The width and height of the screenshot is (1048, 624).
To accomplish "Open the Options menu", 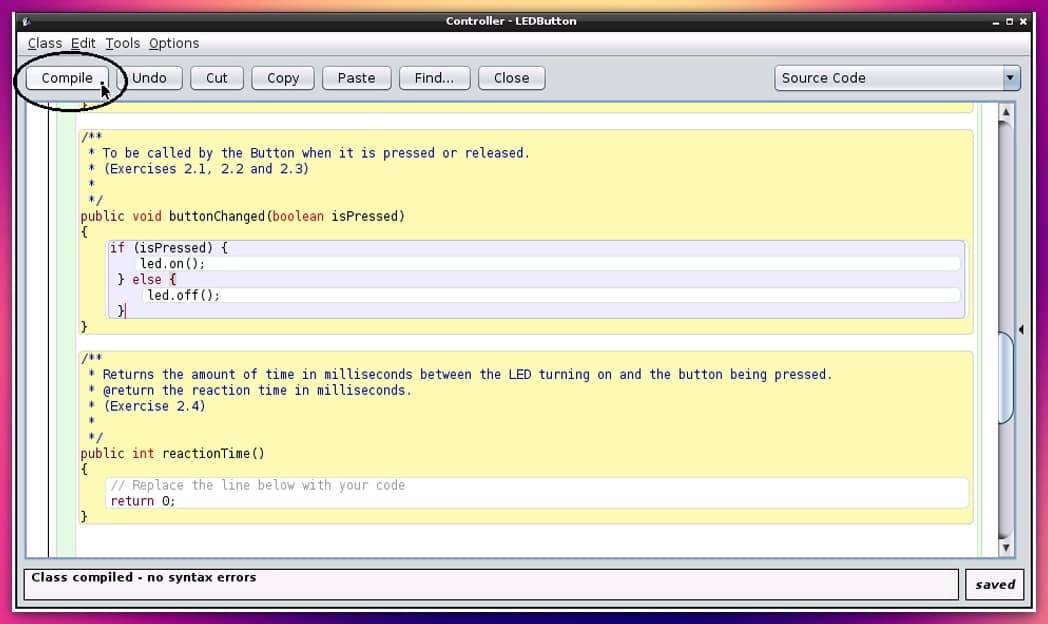I will [x=174, y=43].
